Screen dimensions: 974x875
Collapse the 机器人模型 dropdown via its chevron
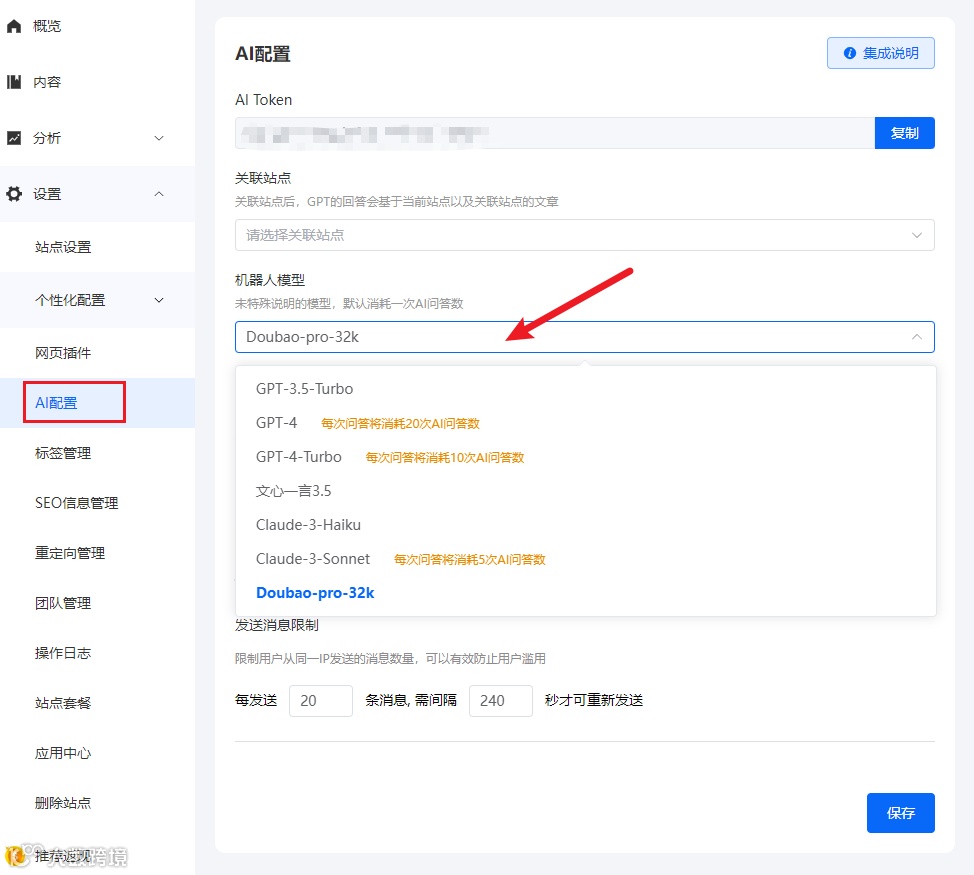917,337
